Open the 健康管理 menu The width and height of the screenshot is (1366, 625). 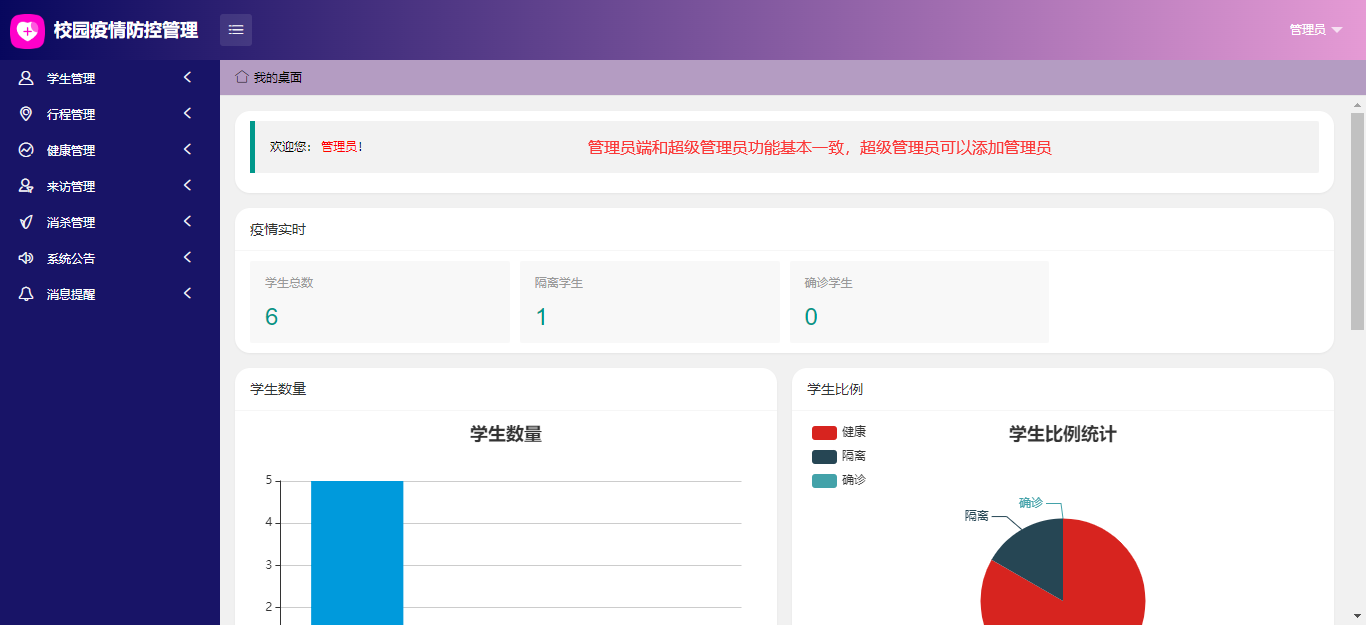pos(110,150)
